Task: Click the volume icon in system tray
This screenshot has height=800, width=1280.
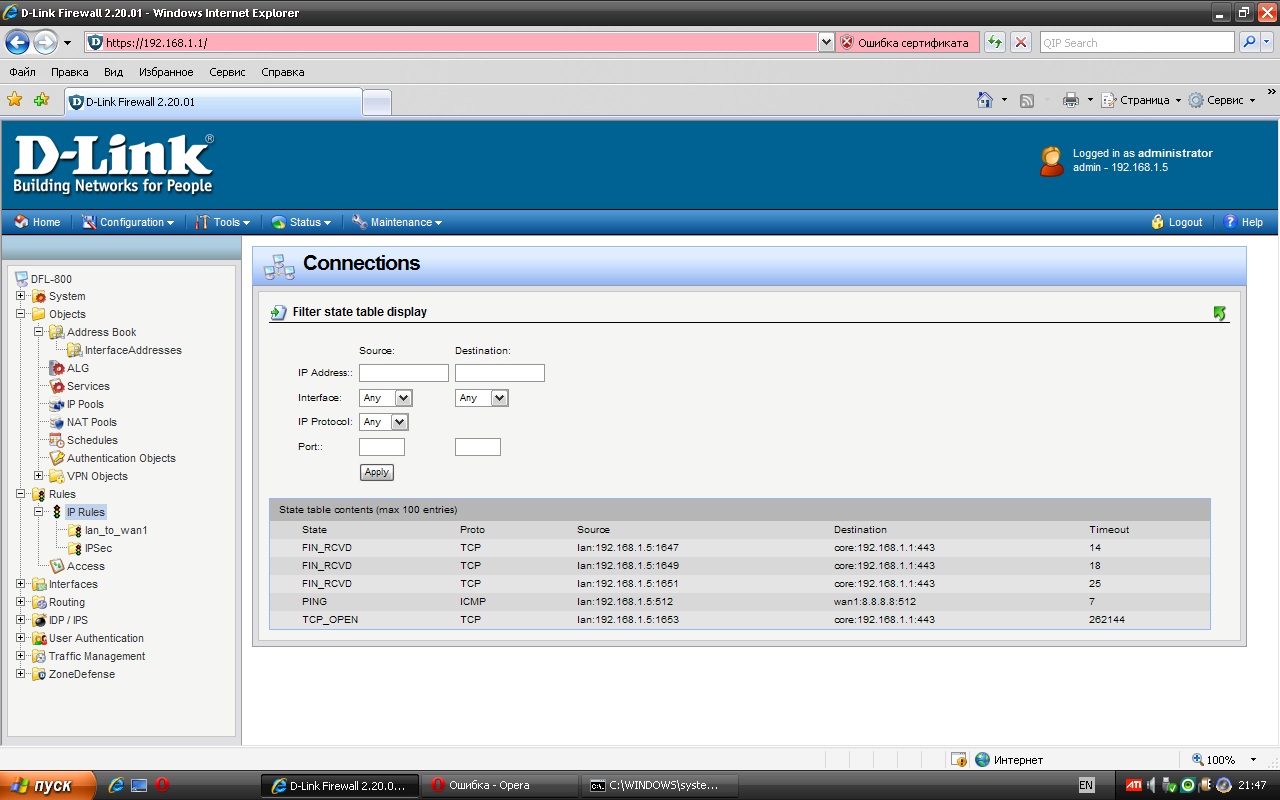Action: click(x=1151, y=785)
